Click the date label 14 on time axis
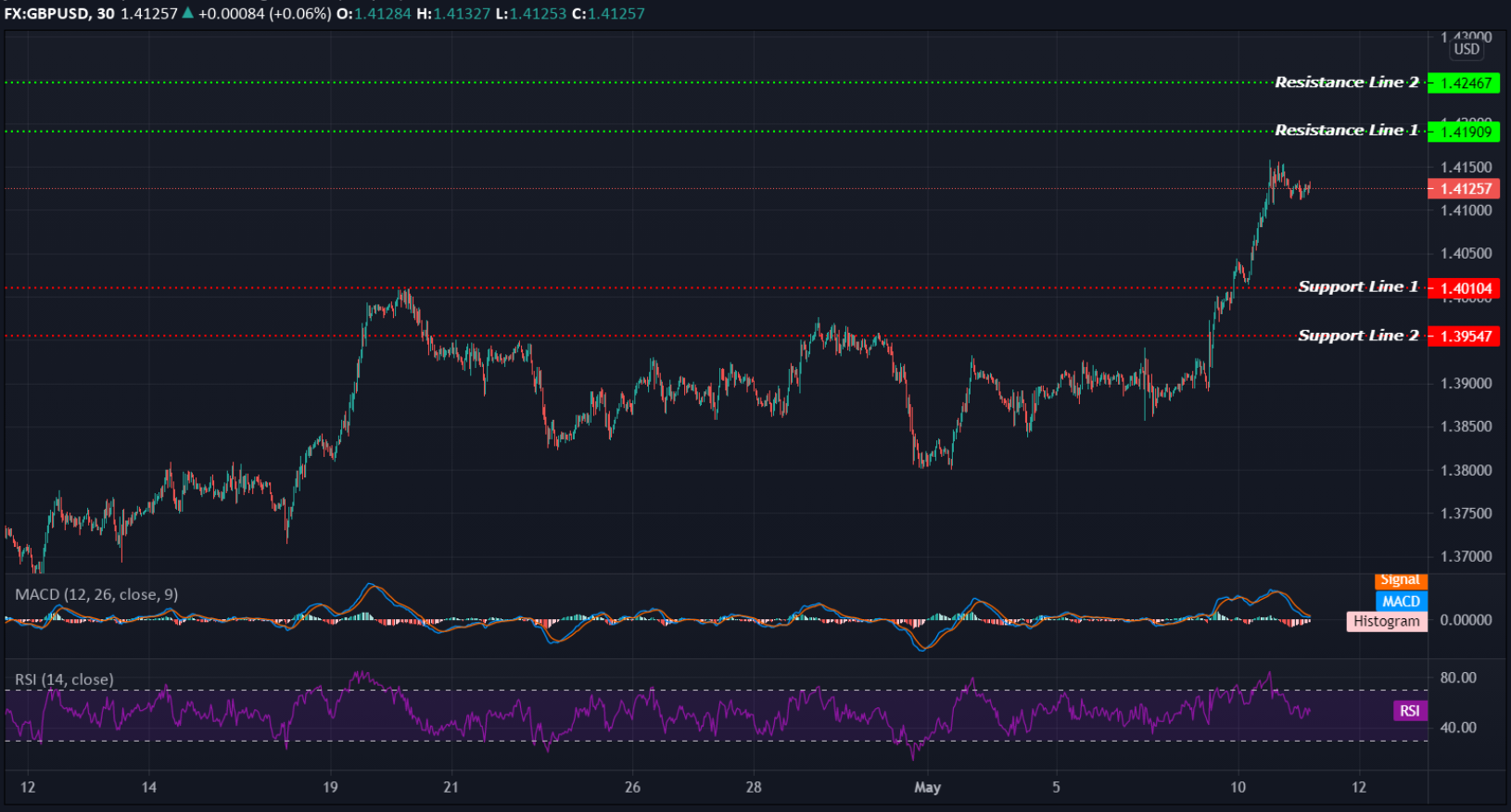1511x812 pixels. pos(149,788)
